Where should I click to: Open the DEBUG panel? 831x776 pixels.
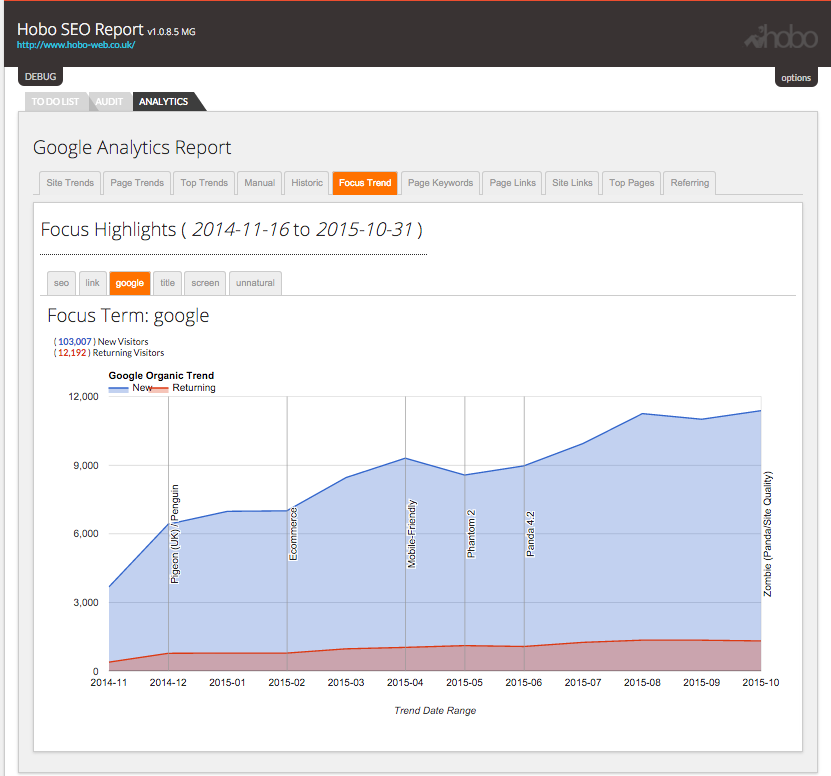coord(40,77)
